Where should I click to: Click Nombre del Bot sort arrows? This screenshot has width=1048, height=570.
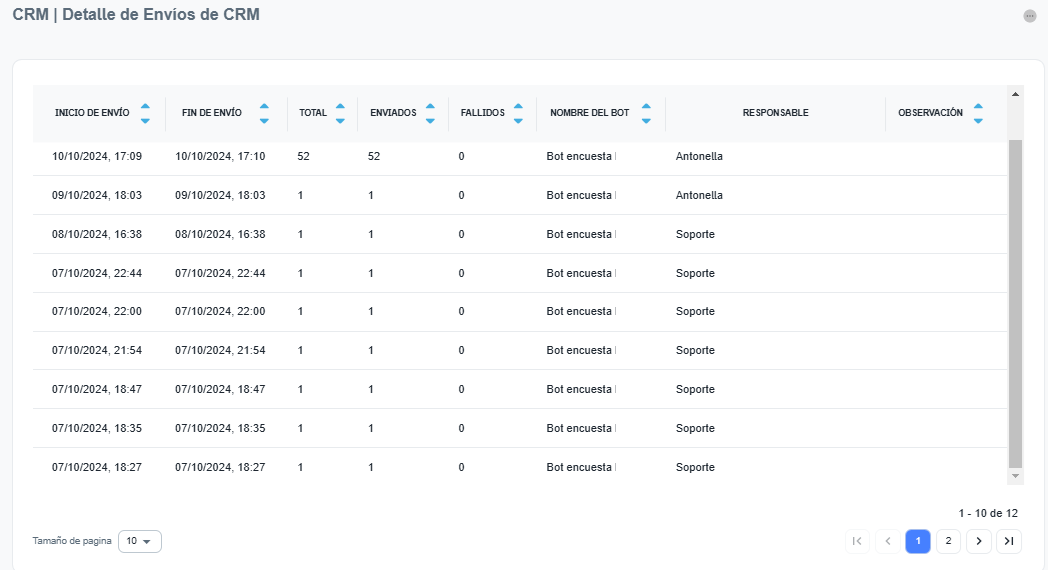point(646,113)
